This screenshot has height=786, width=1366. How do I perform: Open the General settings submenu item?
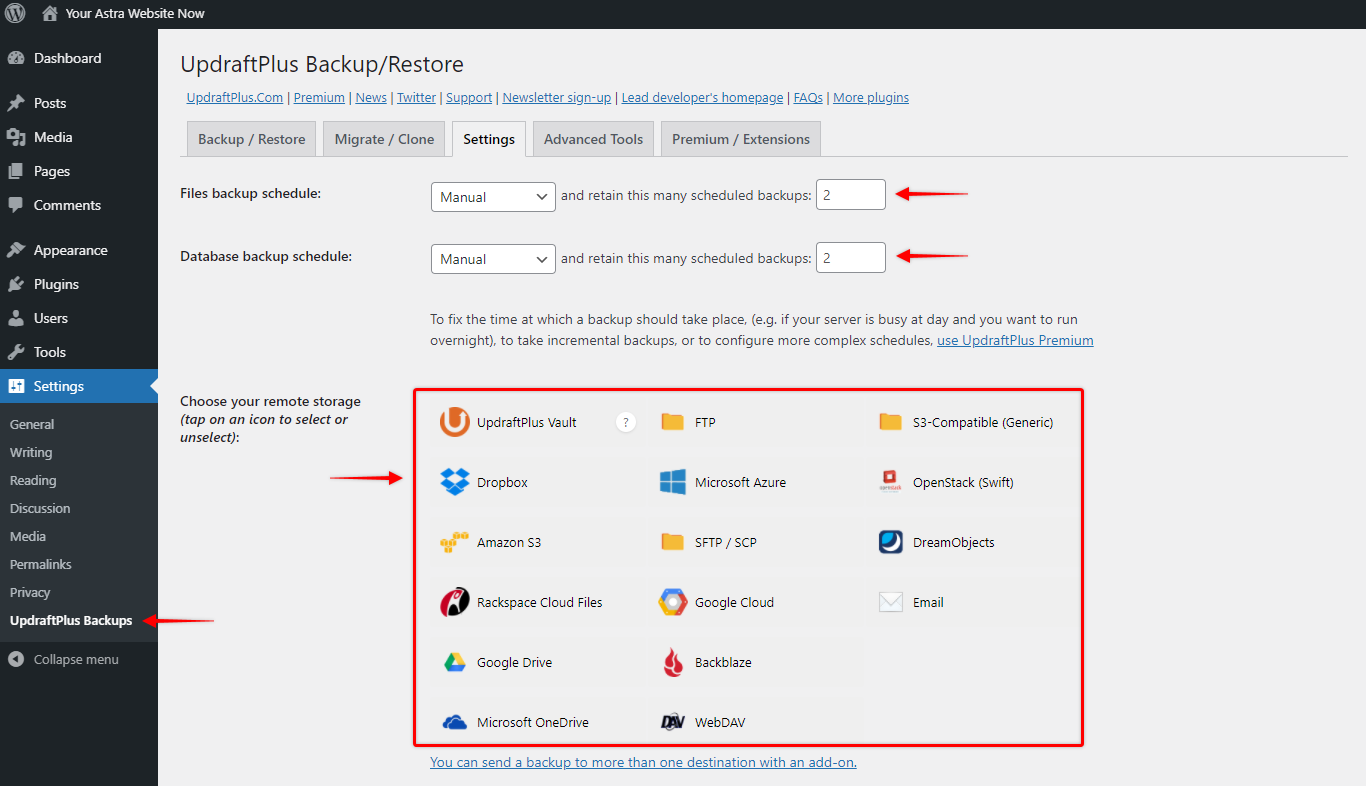(32, 424)
